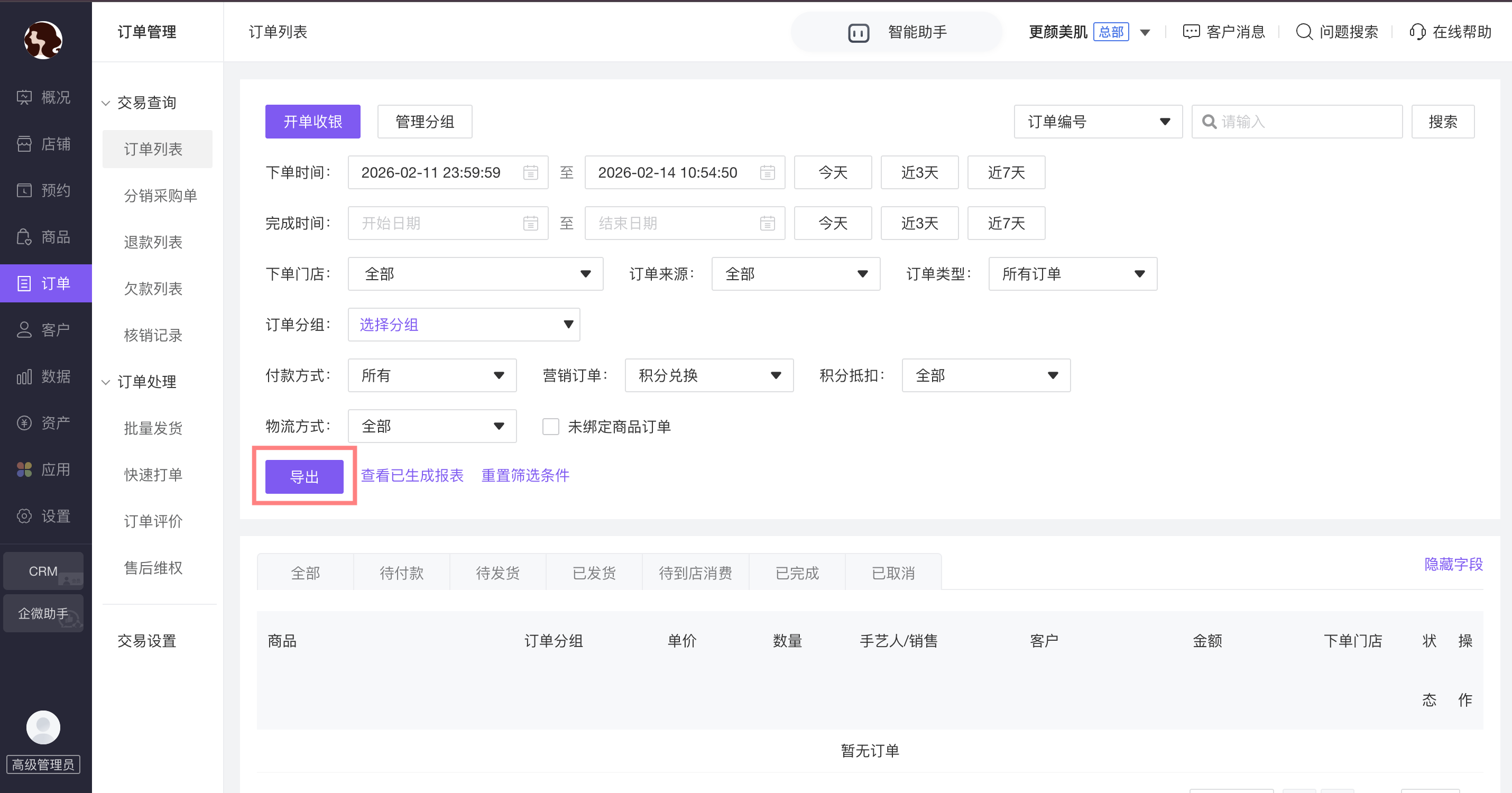Click the 智能助手 robot icon
This screenshot has width=1512, height=793.
point(858,32)
